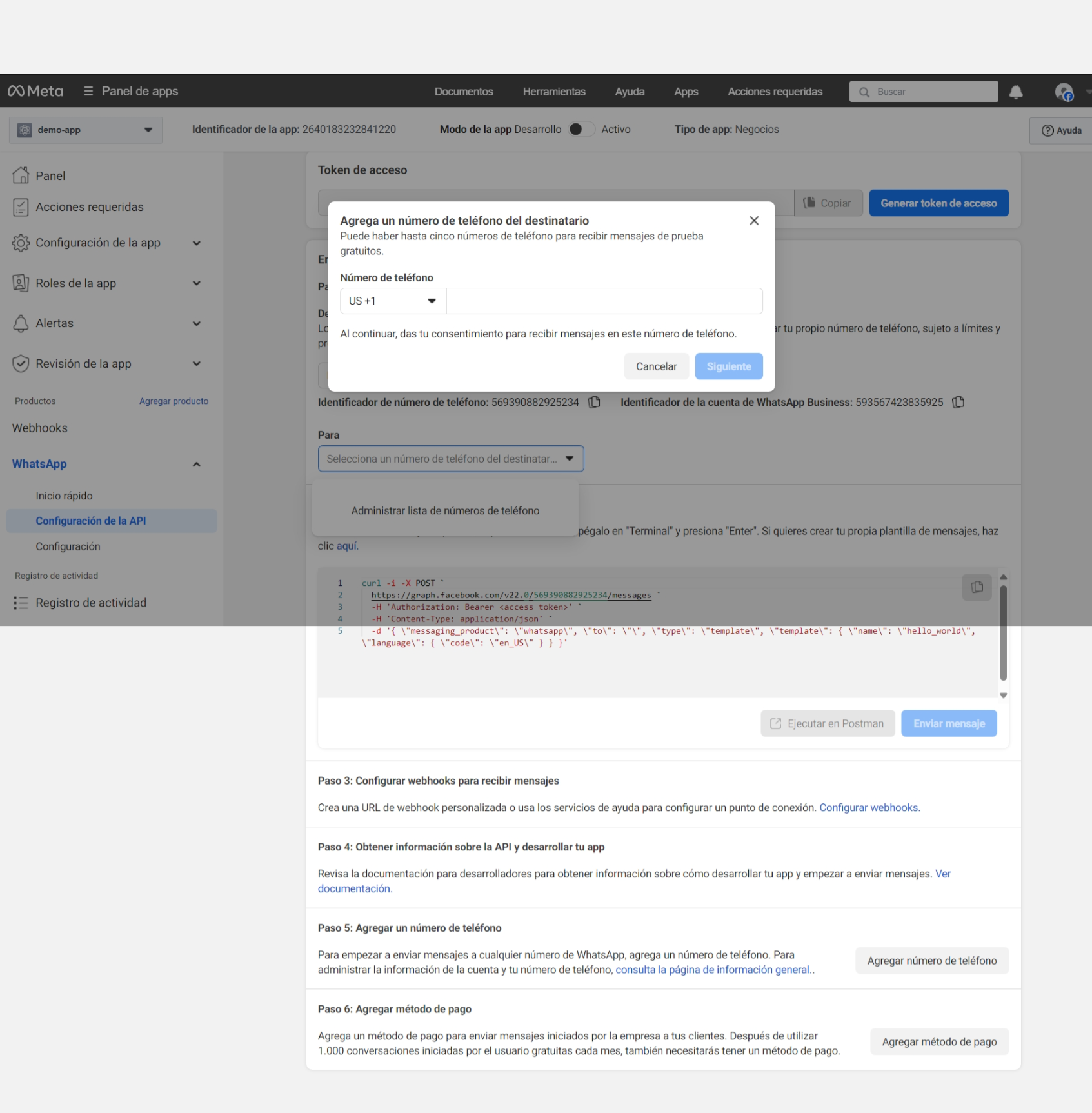Expand Configuración de la app section

pyautogui.click(x=196, y=243)
